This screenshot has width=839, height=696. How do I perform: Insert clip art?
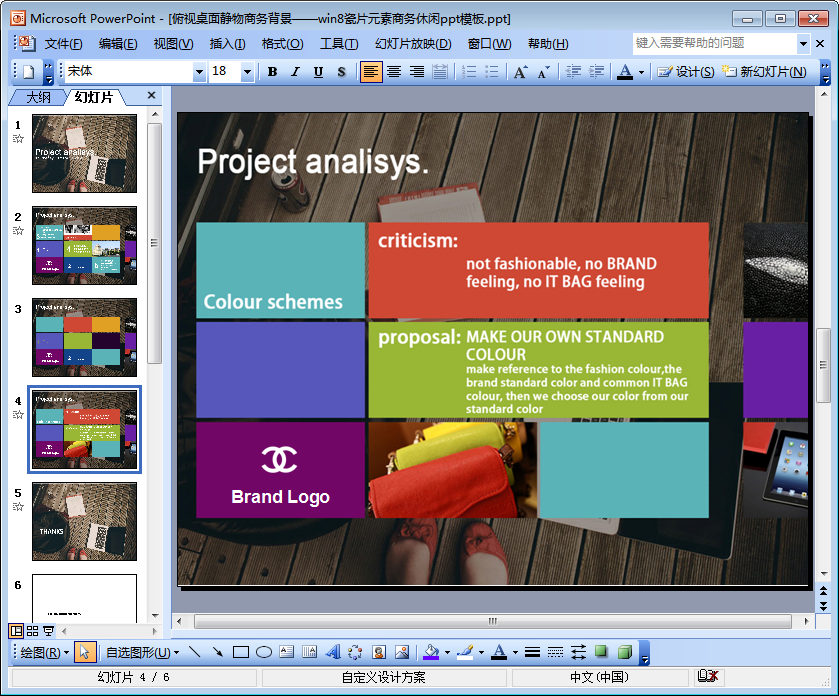(x=379, y=652)
